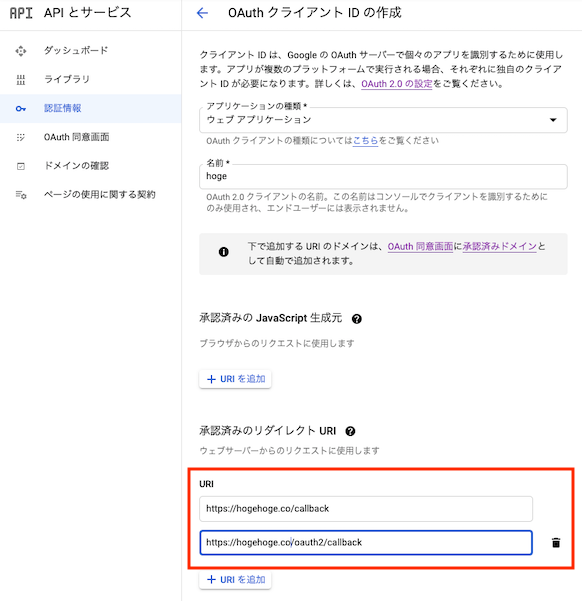
Task: Click the 名前 input field containing hoge
Action: 383,176
